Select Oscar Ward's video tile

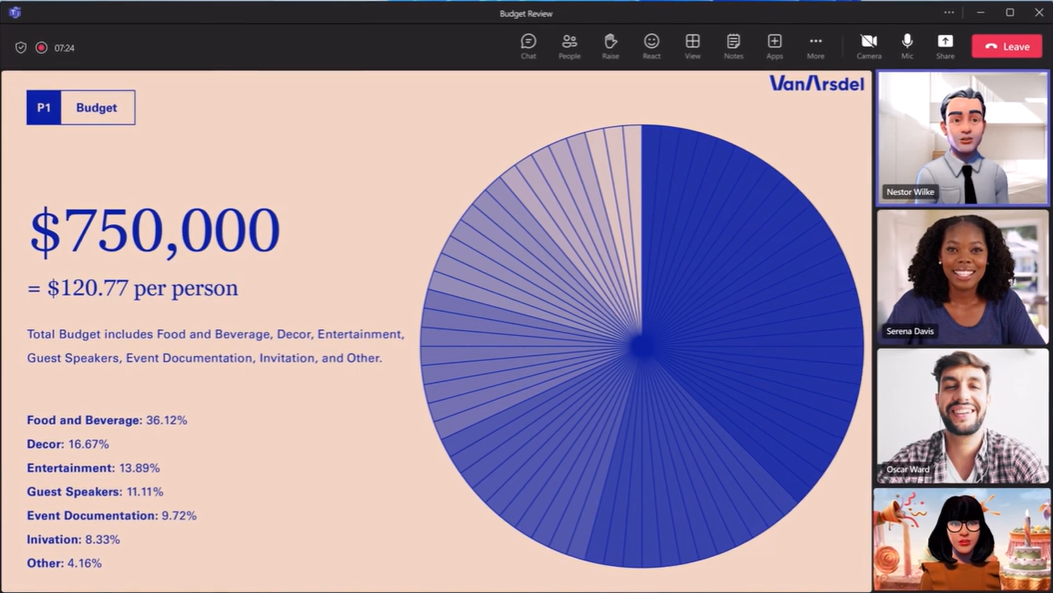962,416
